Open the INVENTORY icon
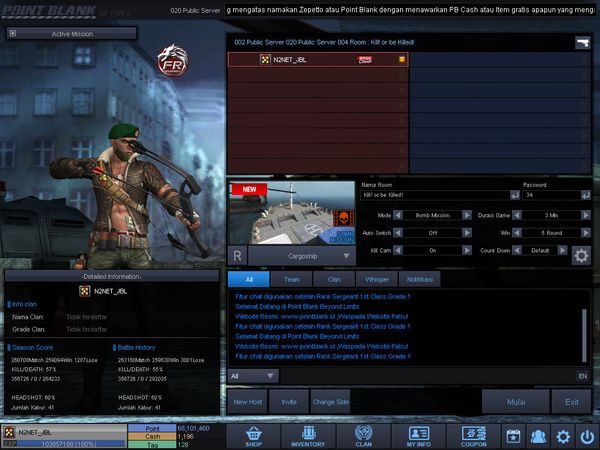 [x=308, y=437]
